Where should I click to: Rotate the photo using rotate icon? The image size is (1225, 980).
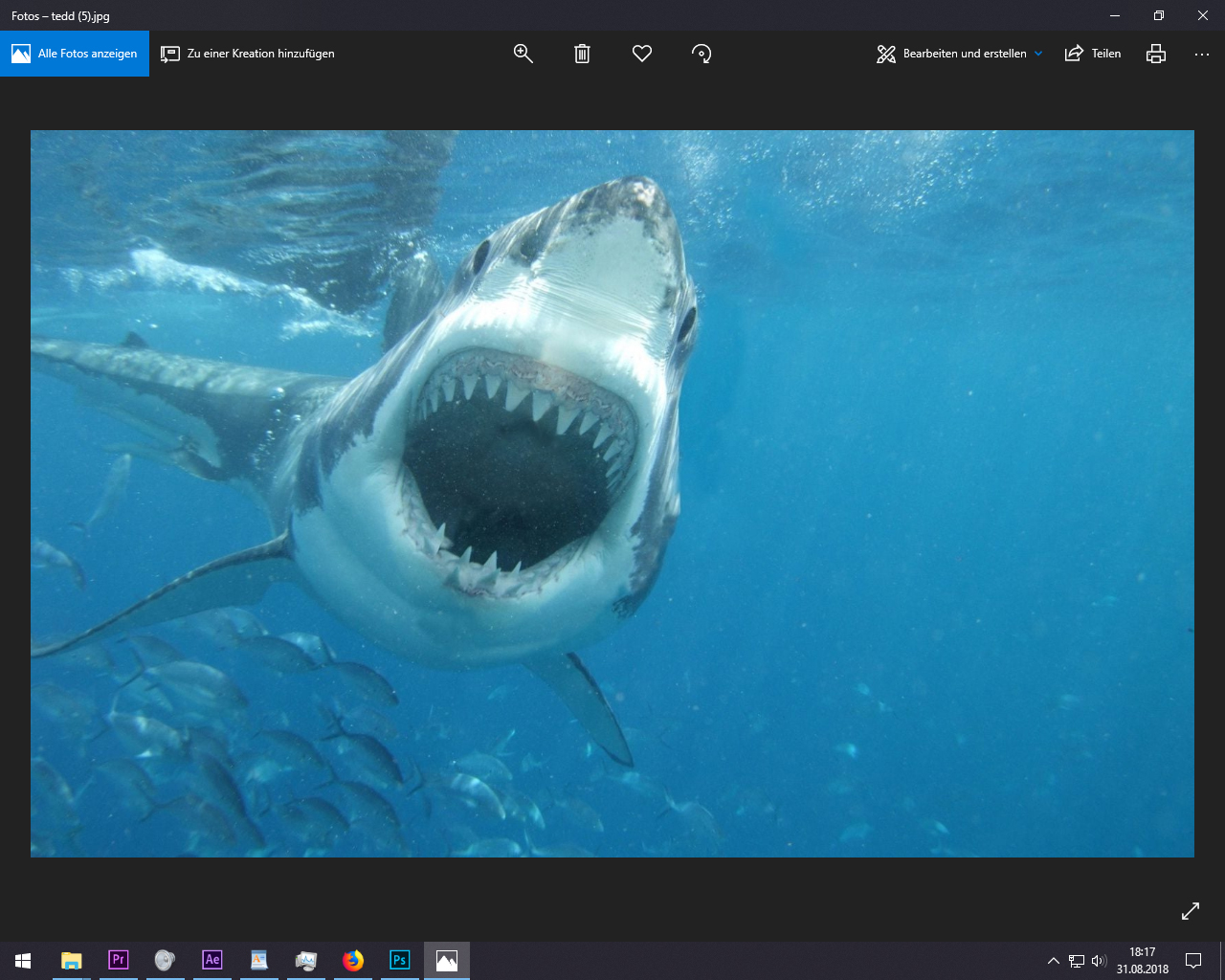coord(702,54)
